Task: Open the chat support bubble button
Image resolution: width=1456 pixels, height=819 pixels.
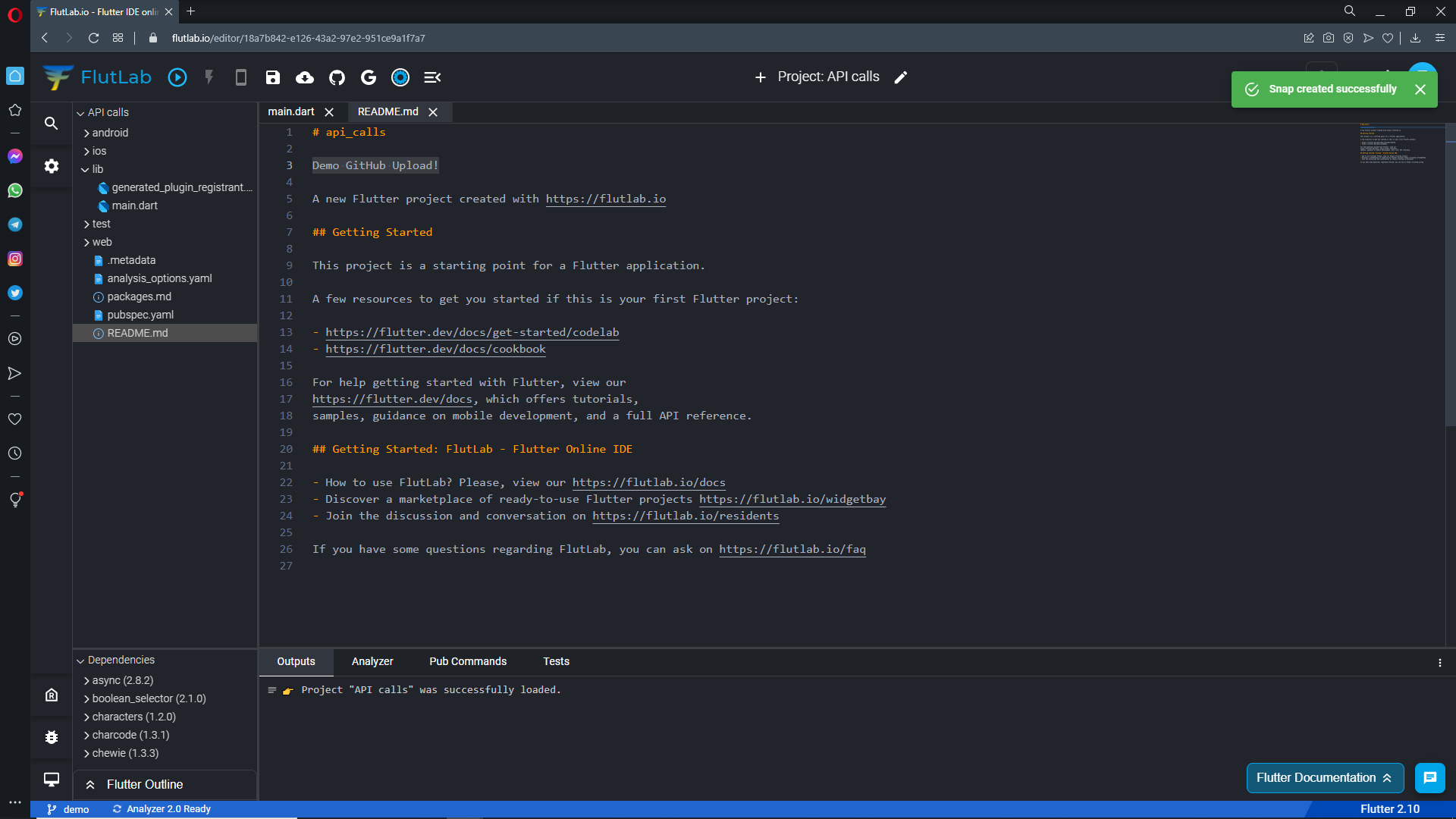Action: [x=1430, y=778]
